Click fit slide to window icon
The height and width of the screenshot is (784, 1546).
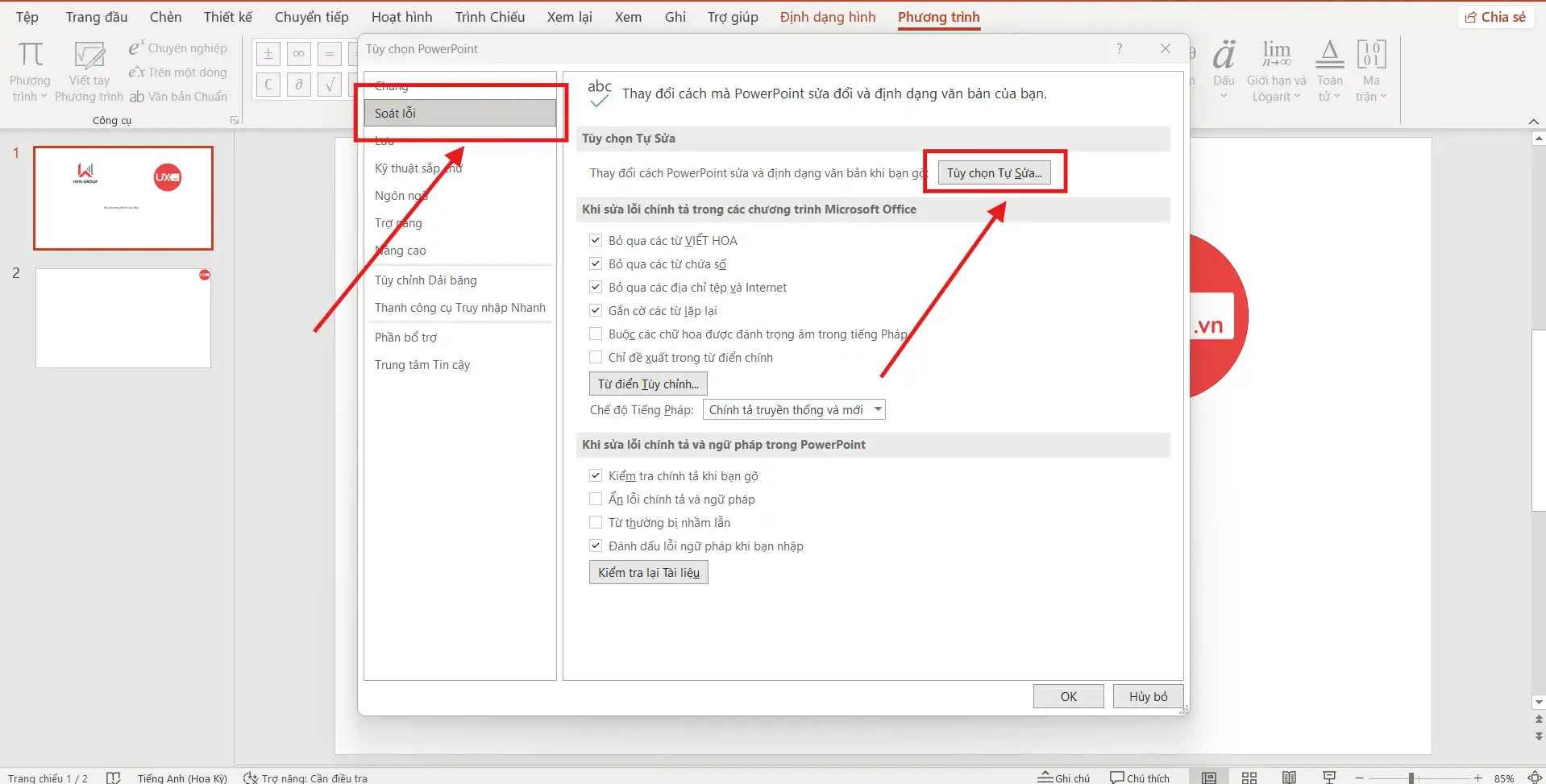coord(1535,777)
